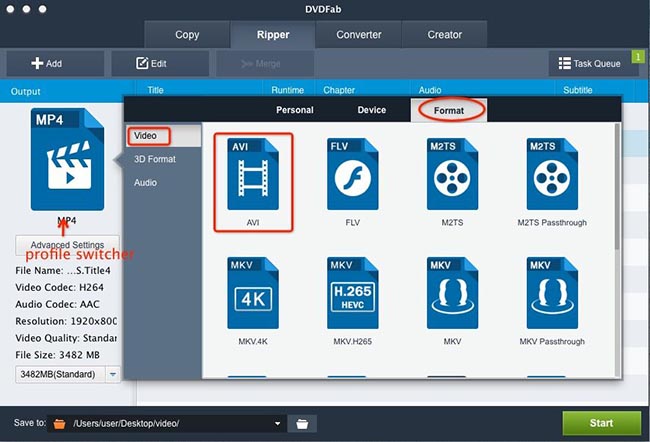Click the Video Quality text line
This screenshot has width=650, height=442.
(66, 338)
